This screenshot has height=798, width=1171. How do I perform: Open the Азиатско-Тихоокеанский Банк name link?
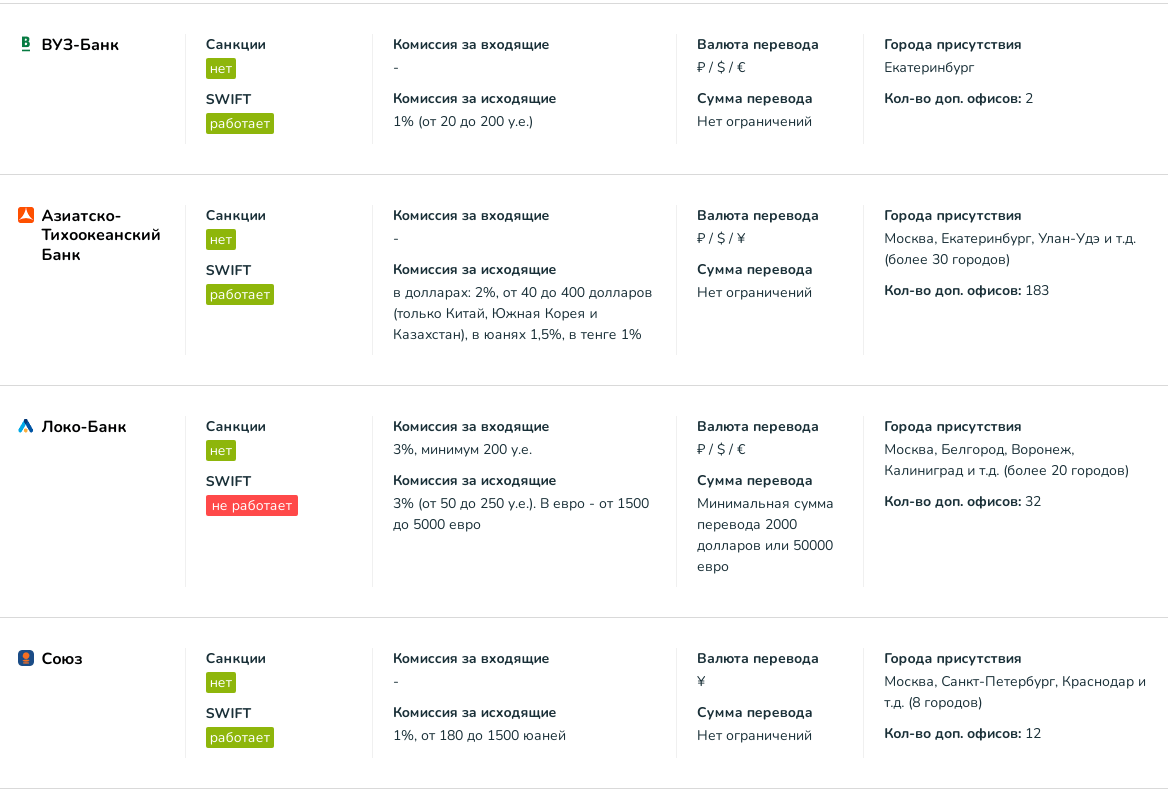tap(100, 235)
